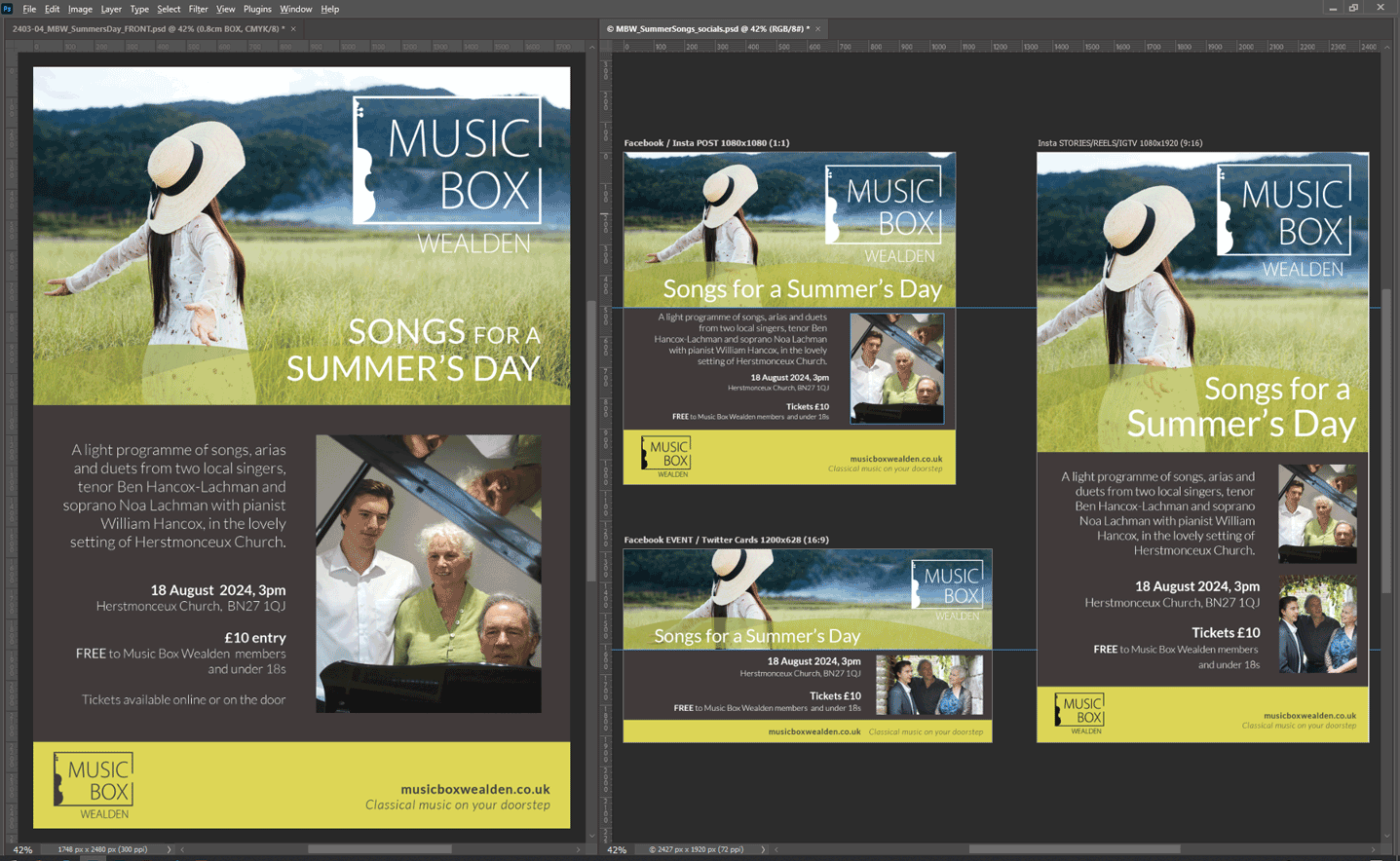Click the vertical scrollbar thumb of the socials document

pos(1387,440)
